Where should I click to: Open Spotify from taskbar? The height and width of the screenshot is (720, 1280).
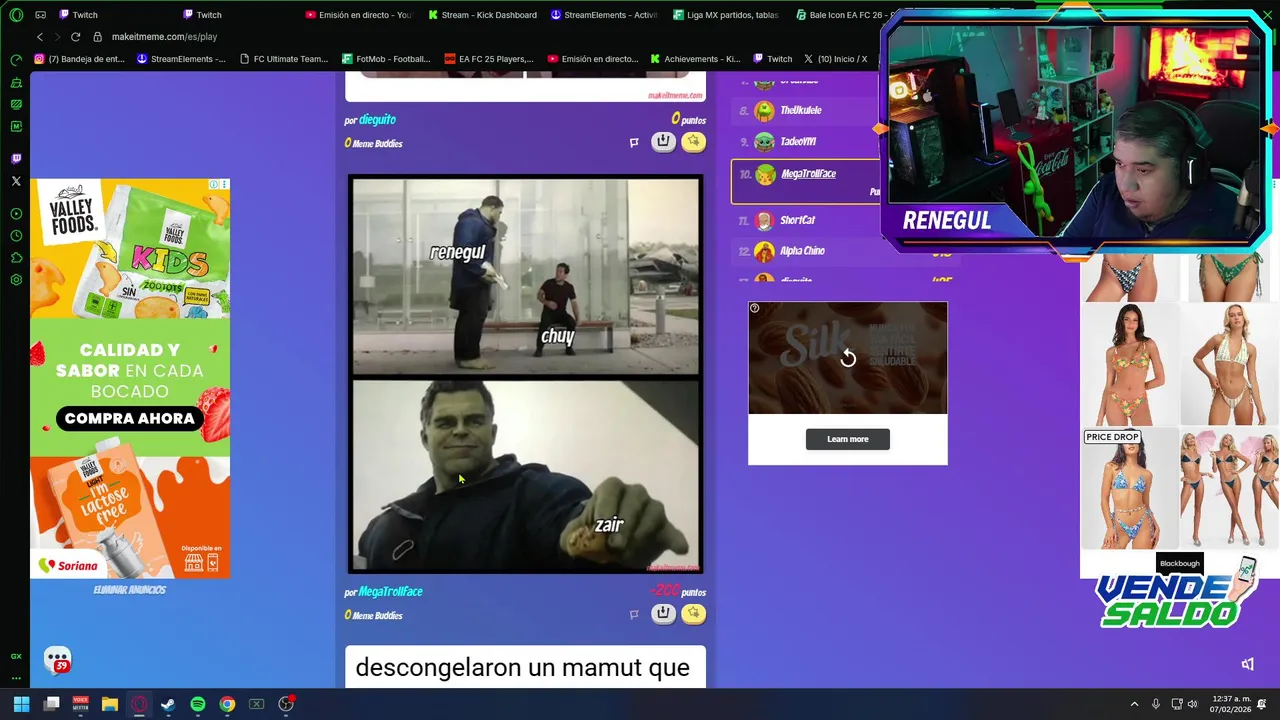coord(198,704)
